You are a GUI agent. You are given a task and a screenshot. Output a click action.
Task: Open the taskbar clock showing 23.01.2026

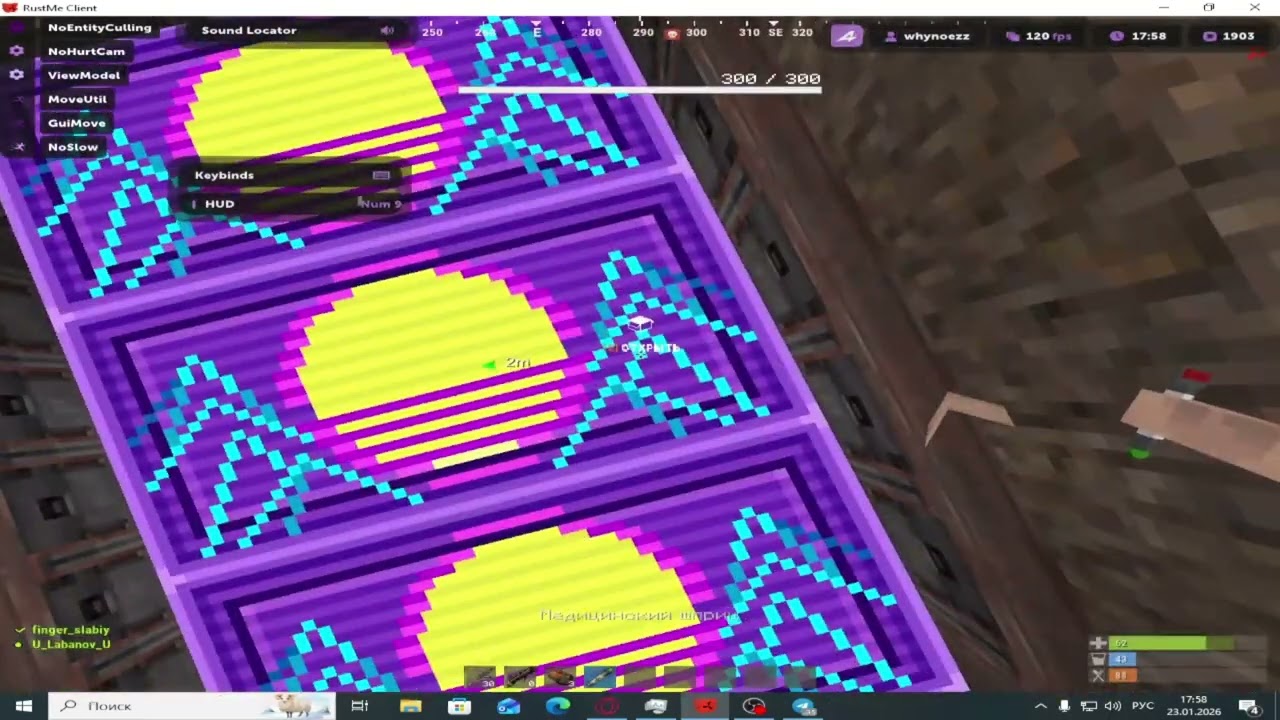[1193, 706]
